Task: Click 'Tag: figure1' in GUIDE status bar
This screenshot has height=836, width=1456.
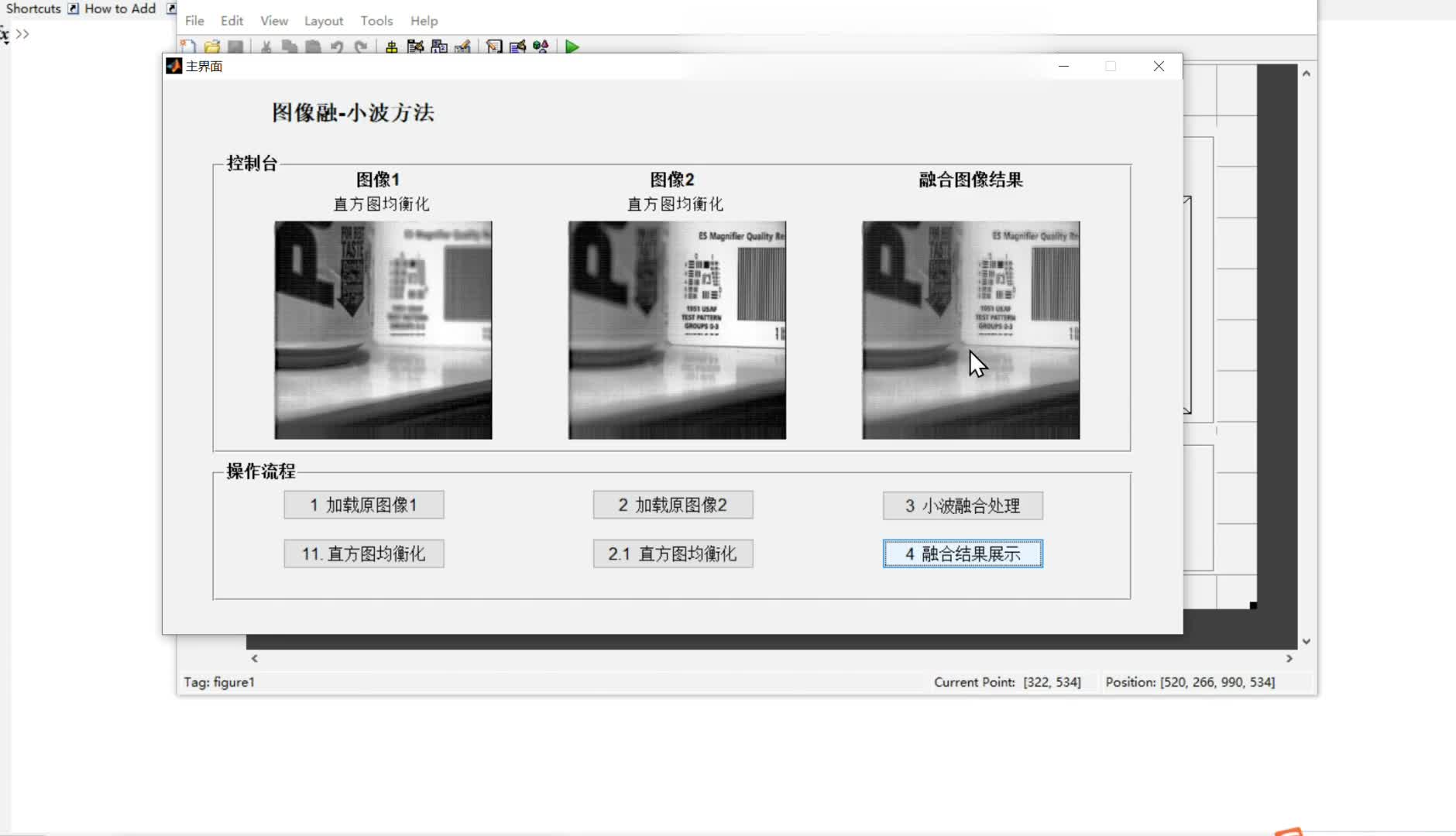Action: (219, 682)
